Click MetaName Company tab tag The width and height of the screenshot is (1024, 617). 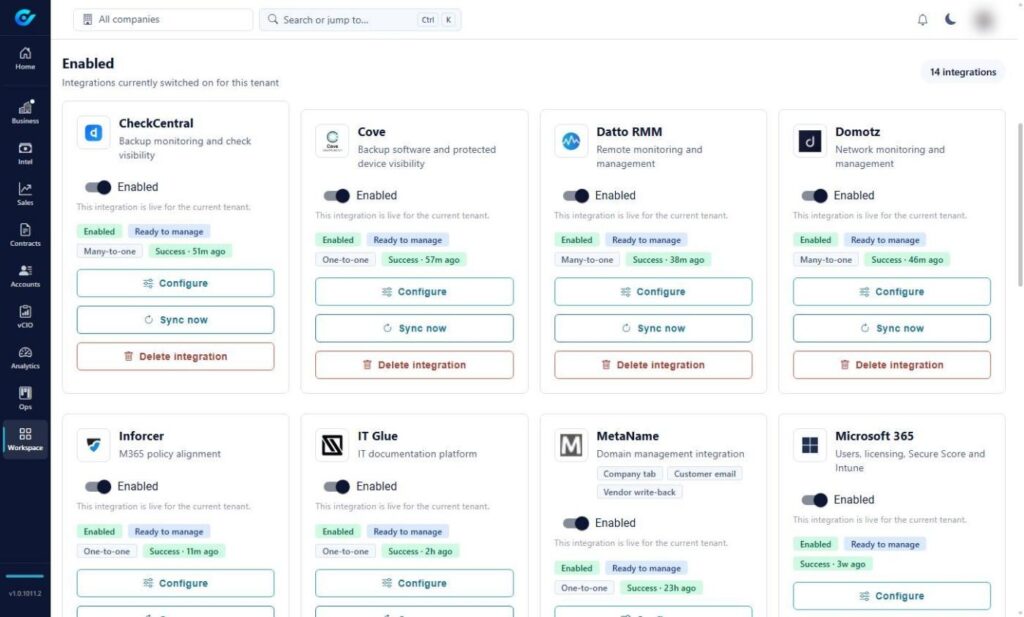630,474
